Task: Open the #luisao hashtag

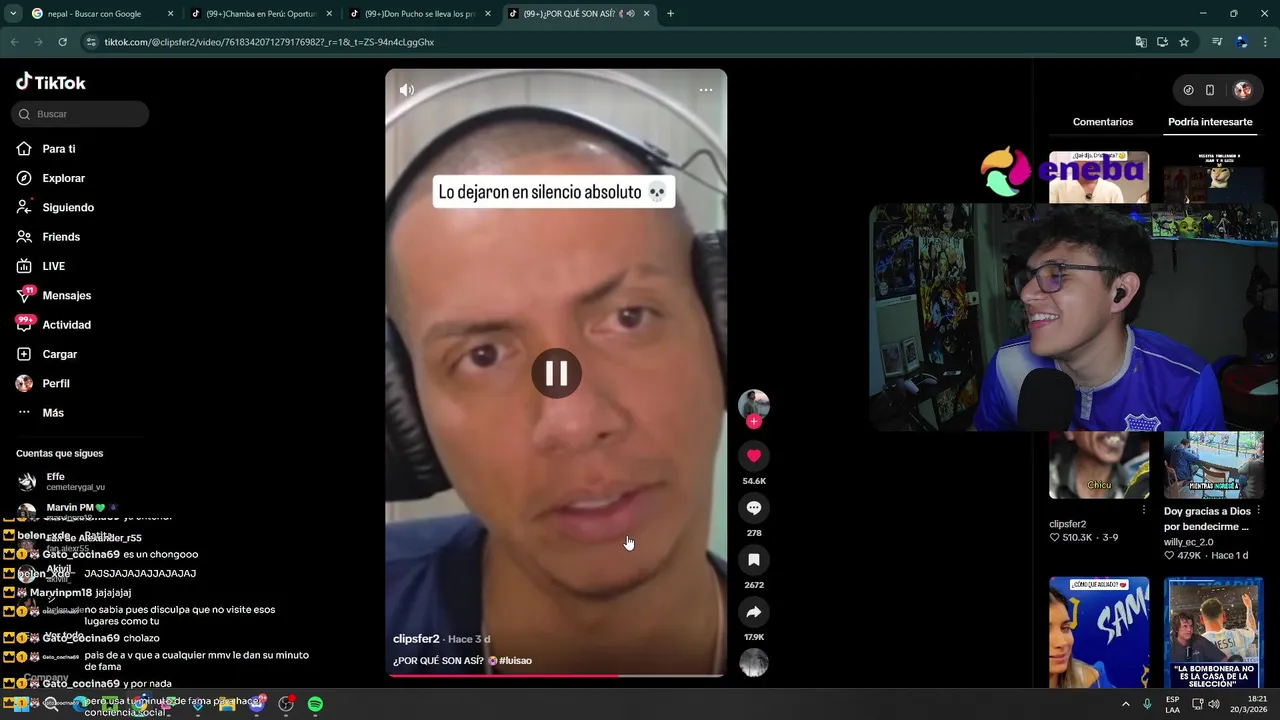Action: pos(515,661)
